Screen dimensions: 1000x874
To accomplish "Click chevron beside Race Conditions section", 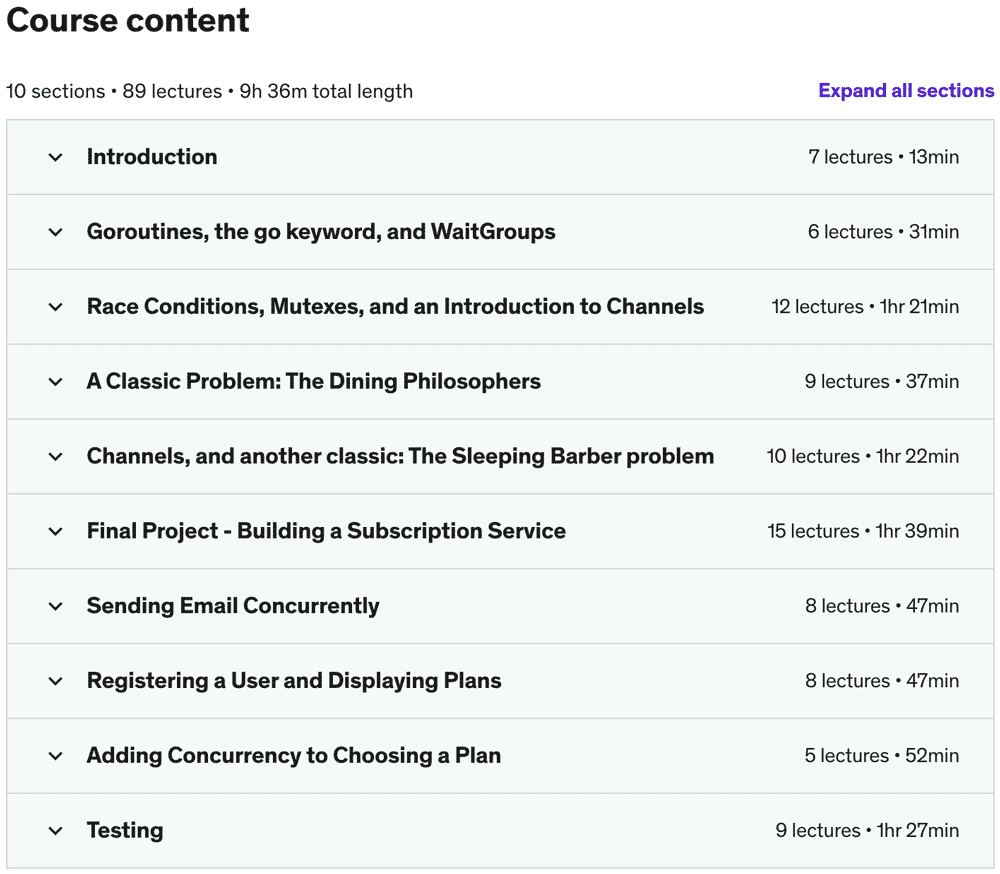I will [56, 307].
